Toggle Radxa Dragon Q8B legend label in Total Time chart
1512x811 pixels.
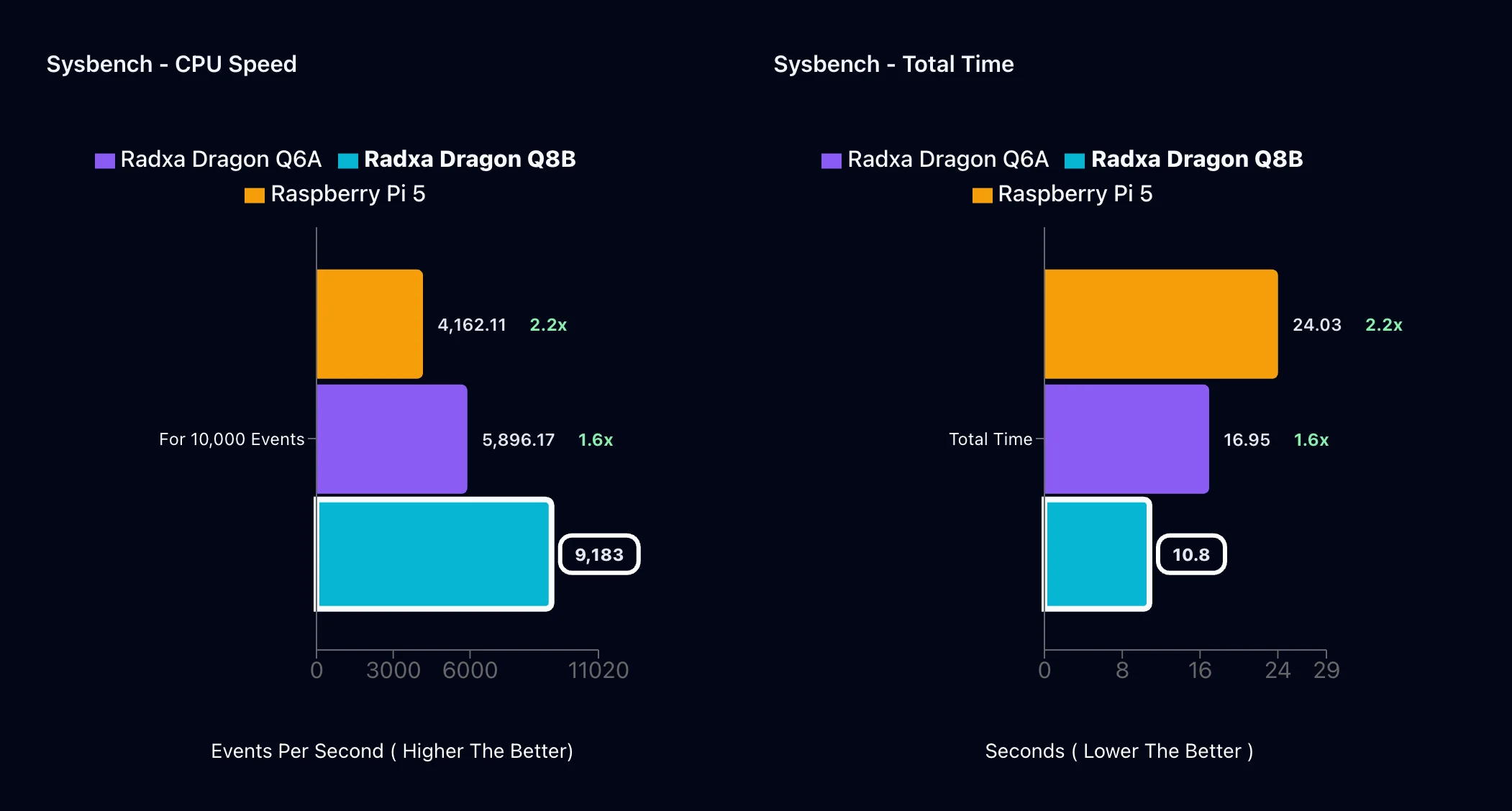1197,159
